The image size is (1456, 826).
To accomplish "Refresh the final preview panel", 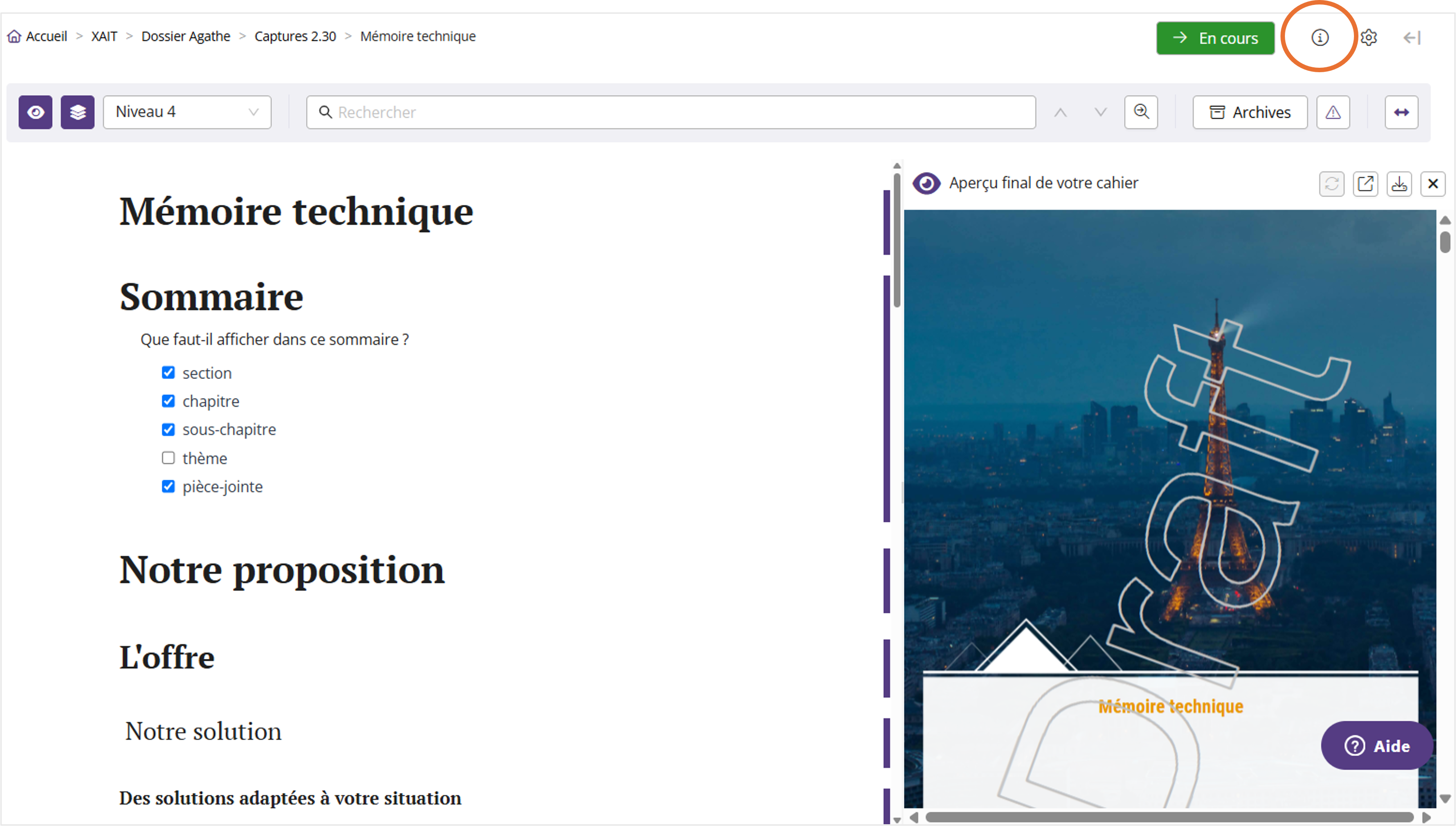I will point(1331,184).
